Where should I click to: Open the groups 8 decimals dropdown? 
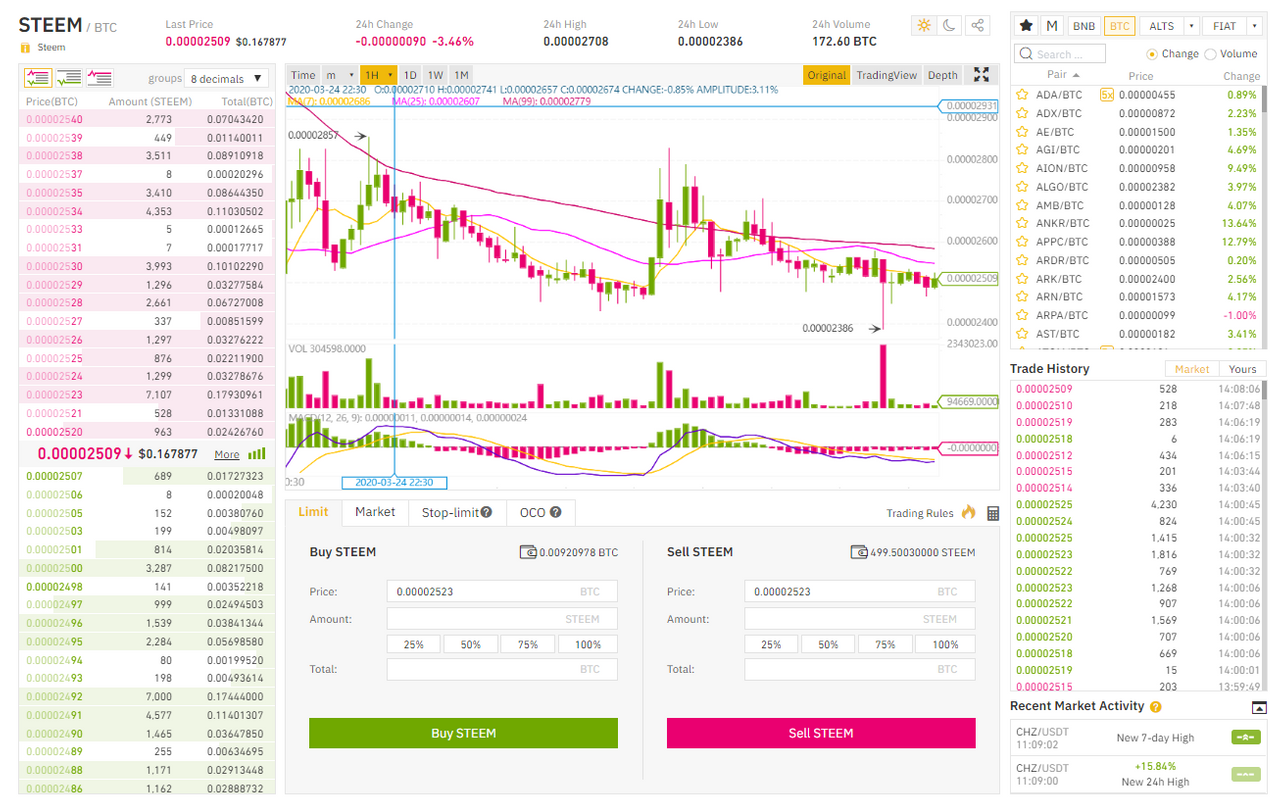tap(228, 78)
